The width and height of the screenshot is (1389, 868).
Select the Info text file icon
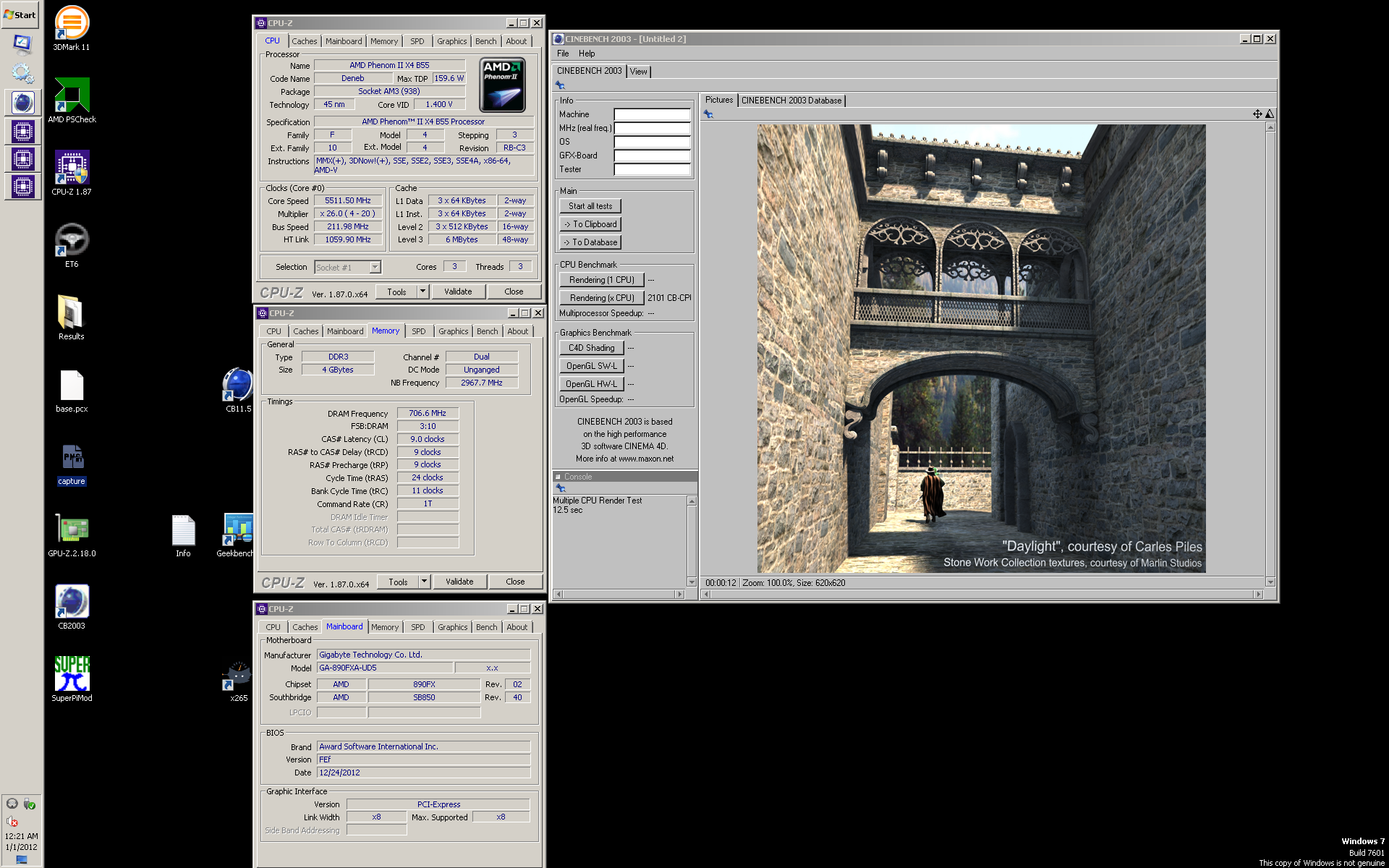point(183,535)
